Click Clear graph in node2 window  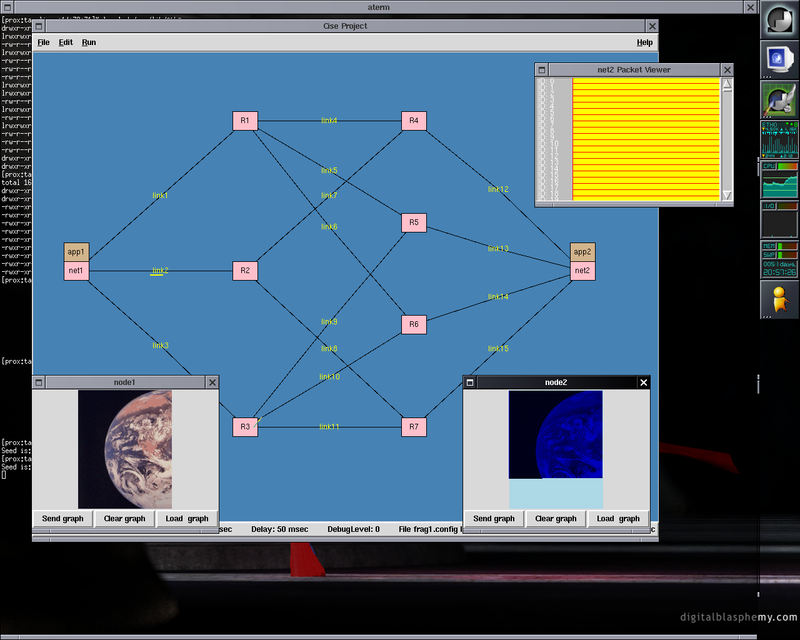click(x=556, y=519)
